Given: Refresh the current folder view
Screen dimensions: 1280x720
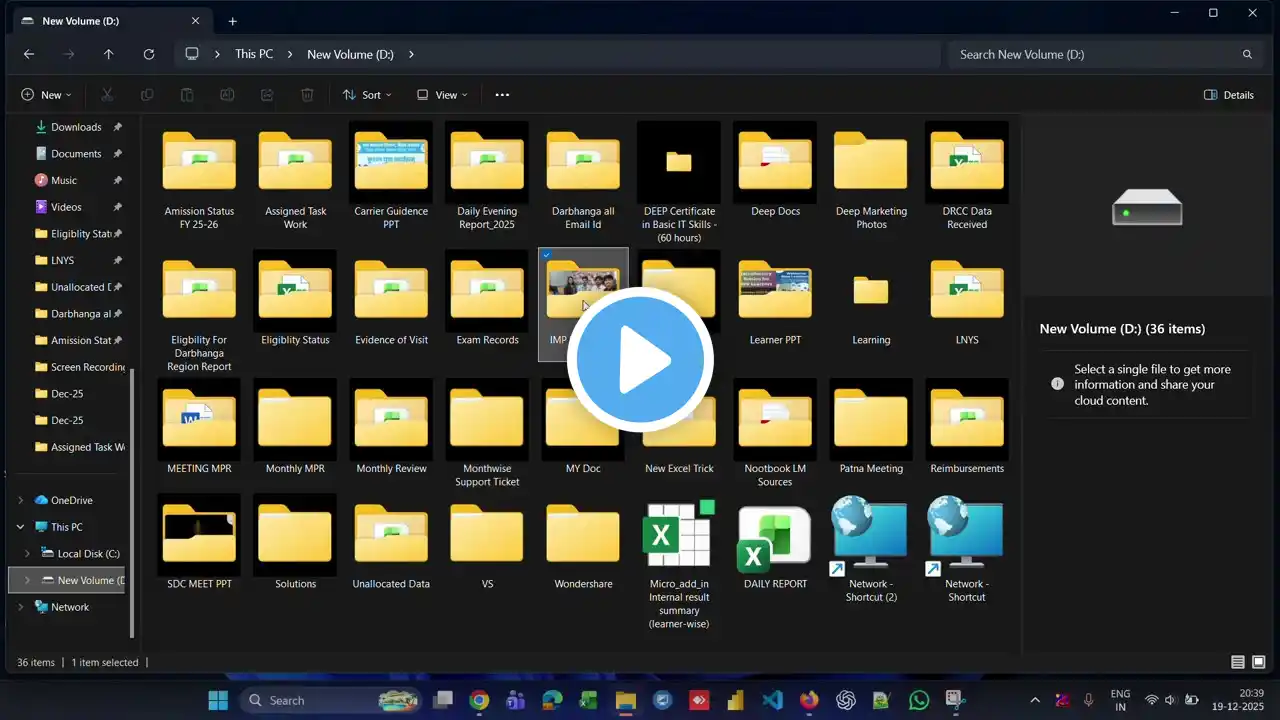Looking at the screenshot, I should (x=149, y=54).
